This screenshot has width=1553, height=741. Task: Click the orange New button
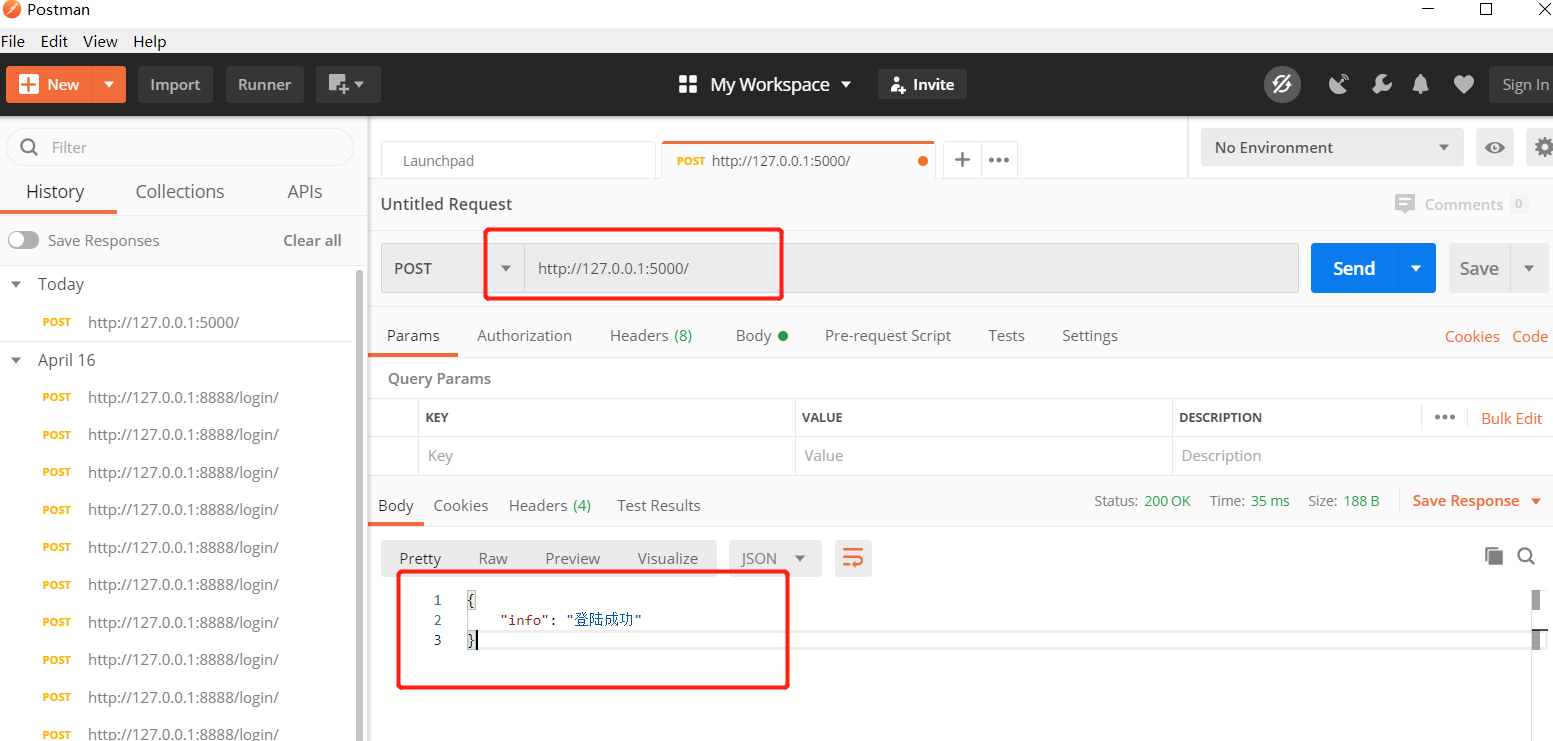coord(50,85)
